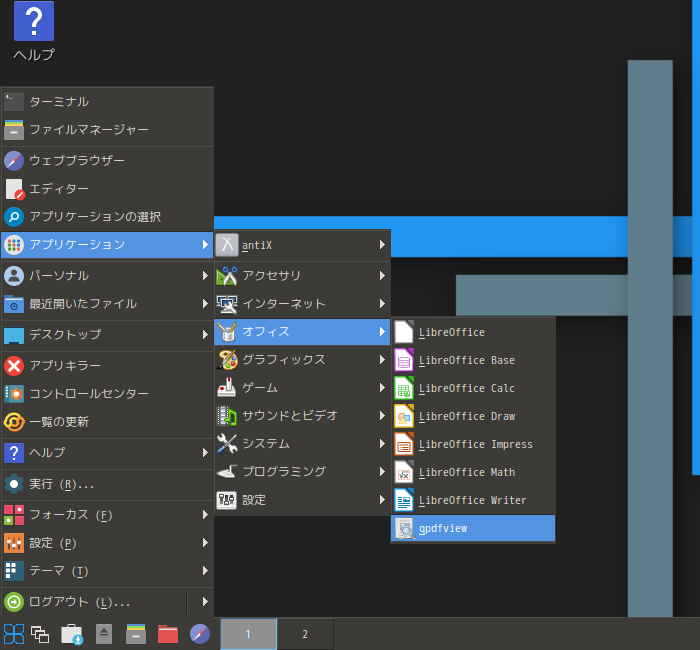Expand the インターネット submenu arrow
Viewport: 700px width, 650px height.
[x=382, y=304]
